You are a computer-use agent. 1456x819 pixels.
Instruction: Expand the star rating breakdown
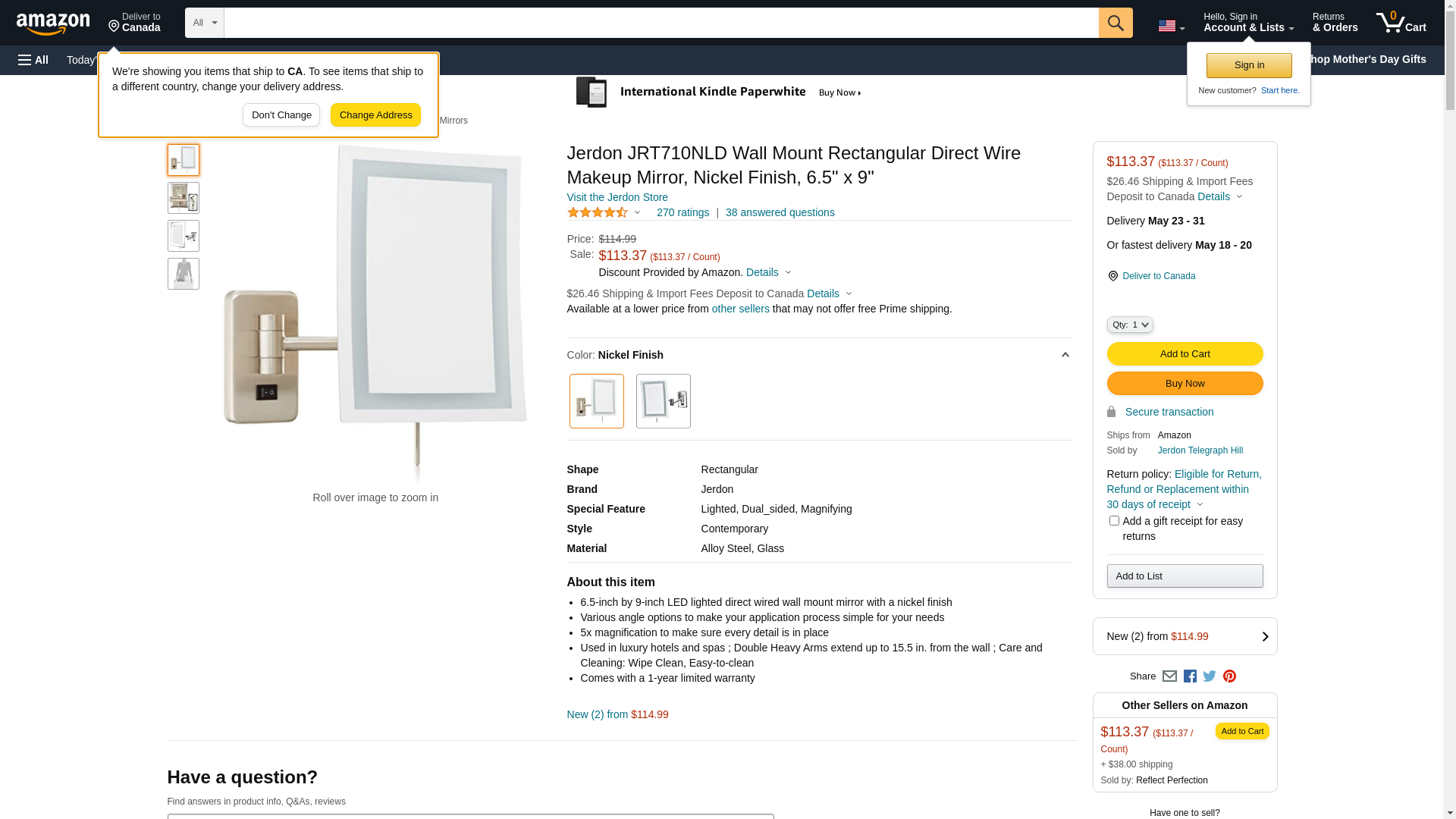604,213
